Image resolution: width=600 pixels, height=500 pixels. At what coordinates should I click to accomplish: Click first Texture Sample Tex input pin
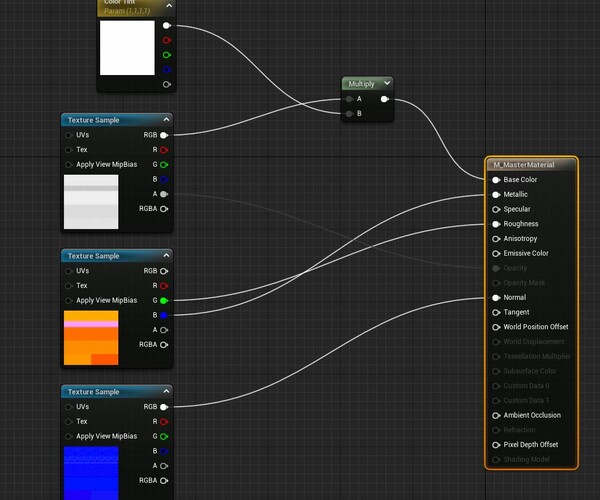tap(68, 150)
